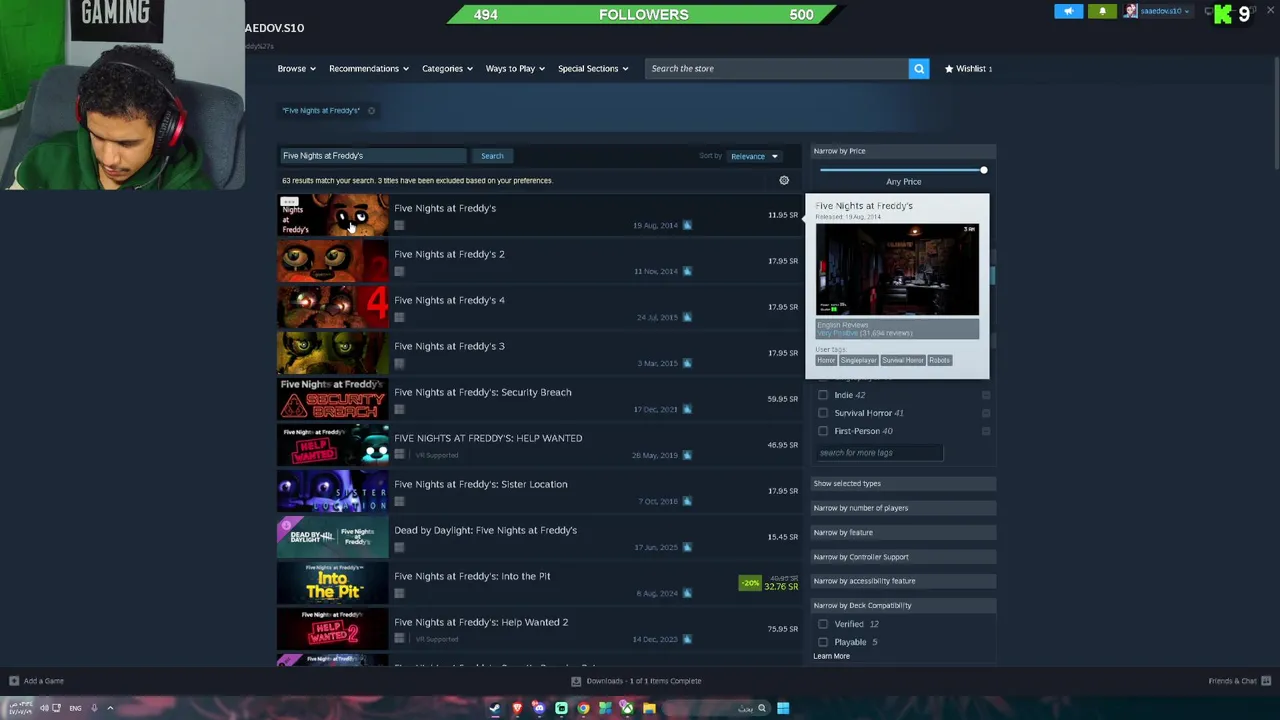The image size is (1280, 720).
Task: Collapse the 'Narrow by Price' section
Action: [x=903, y=151]
